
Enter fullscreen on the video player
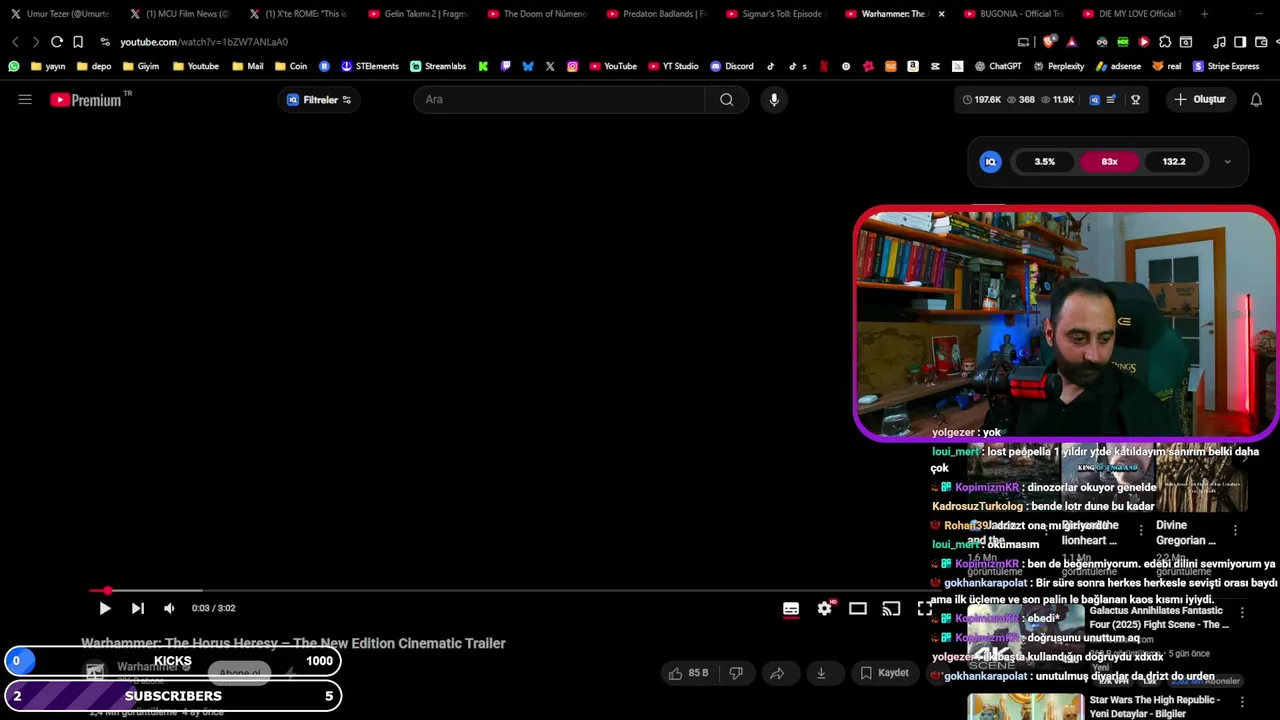pos(924,608)
